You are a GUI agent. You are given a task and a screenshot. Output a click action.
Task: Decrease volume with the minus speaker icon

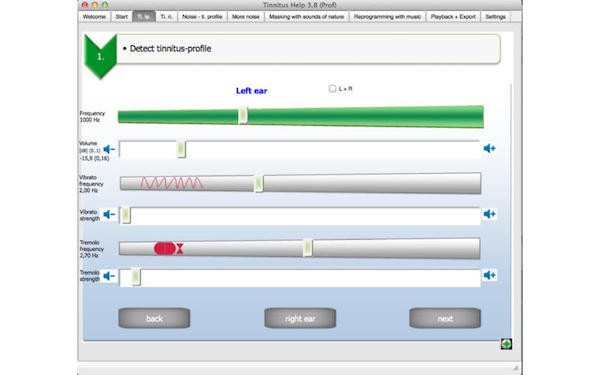click(109, 149)
